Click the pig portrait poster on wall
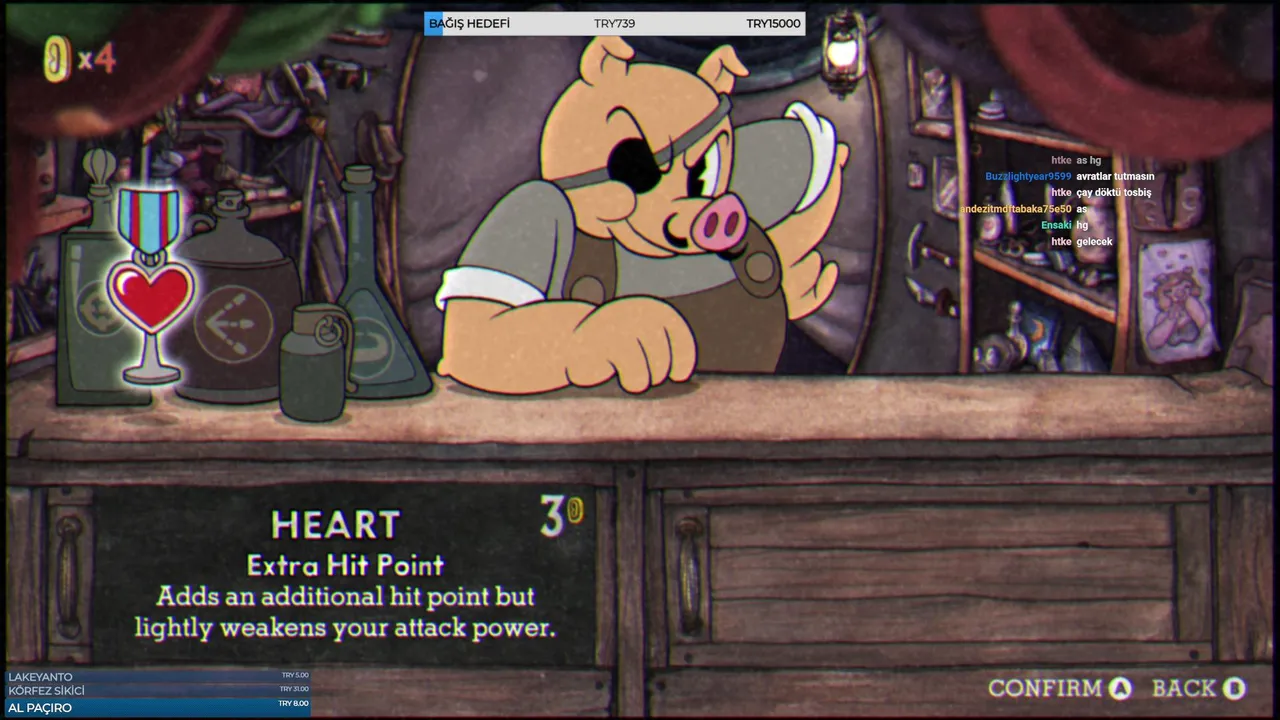 [1179, 301]
